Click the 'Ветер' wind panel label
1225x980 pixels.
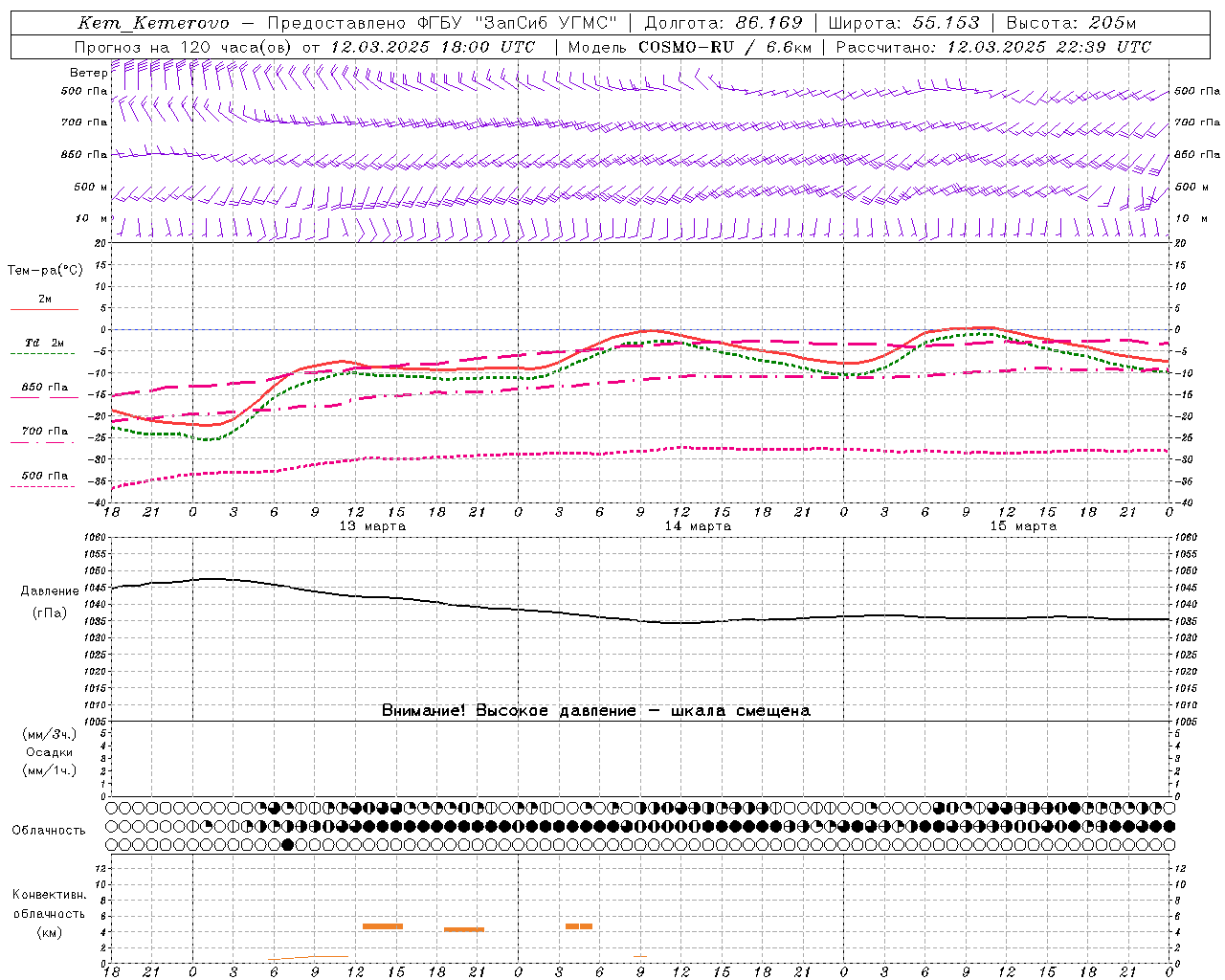[x=88, y=73]
